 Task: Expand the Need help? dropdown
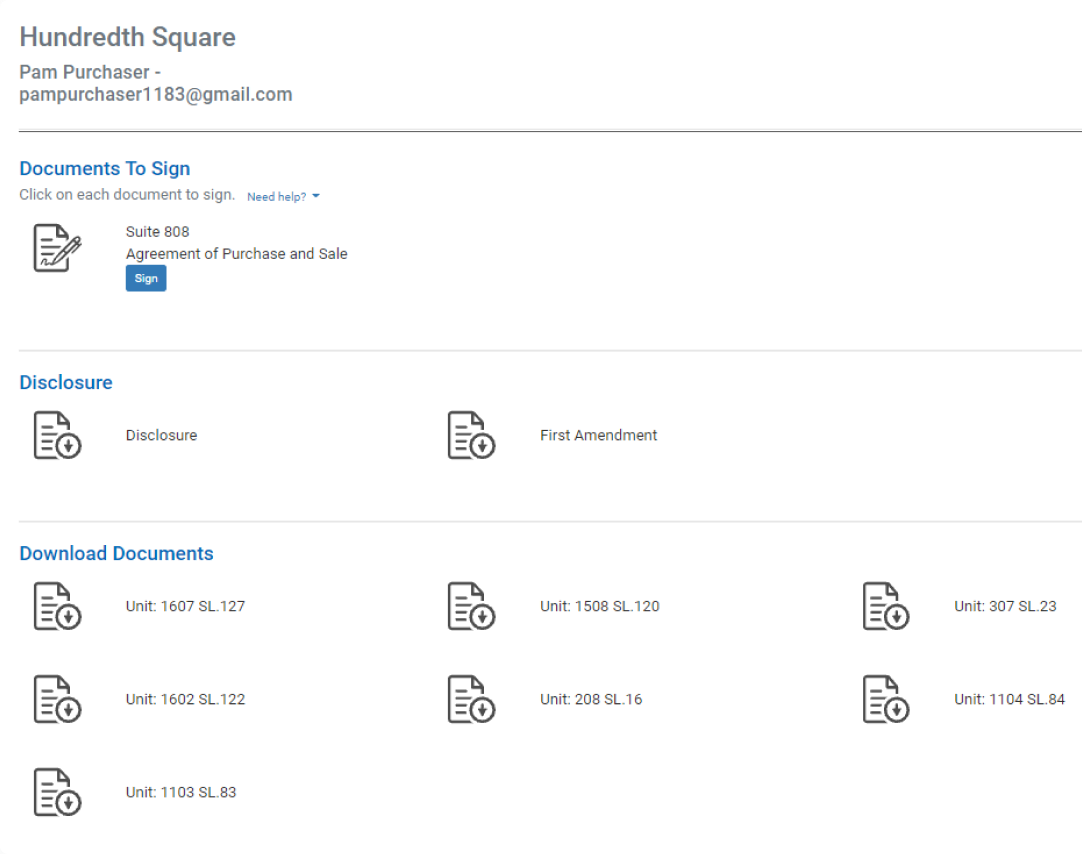click(x=283, y=197)
